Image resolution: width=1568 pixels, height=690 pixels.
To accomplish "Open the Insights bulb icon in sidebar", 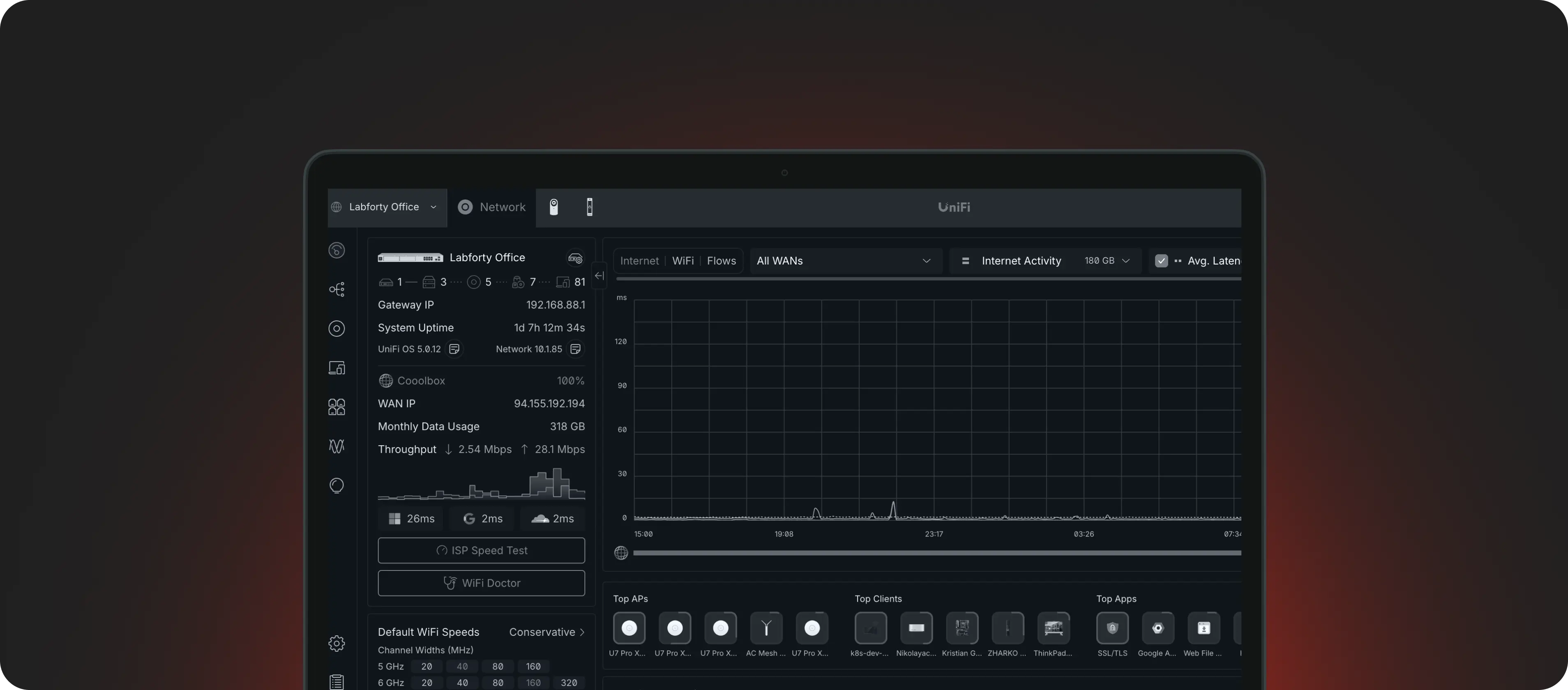I will [337, 485].
